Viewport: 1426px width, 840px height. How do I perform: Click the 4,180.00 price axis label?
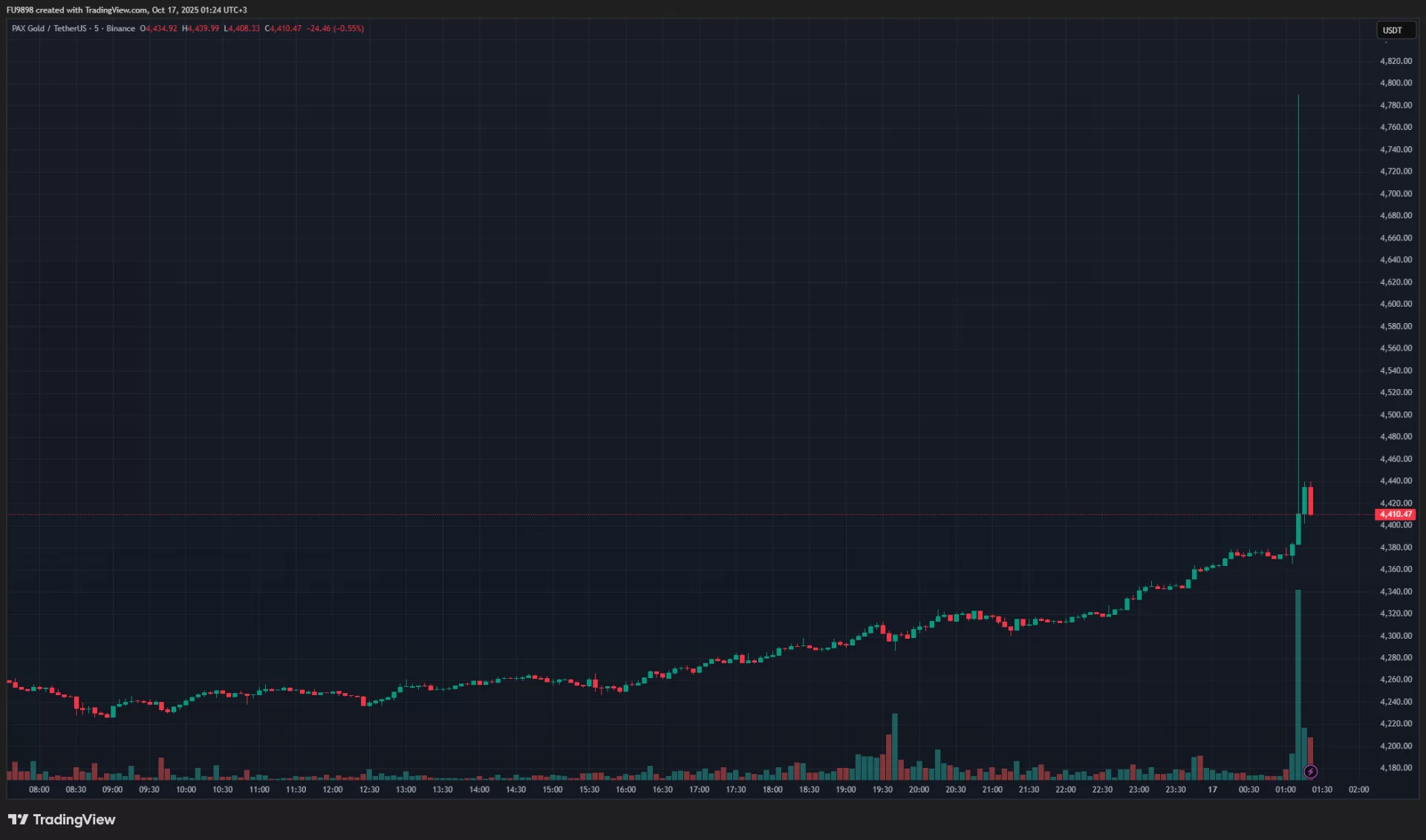(1396, 768)
